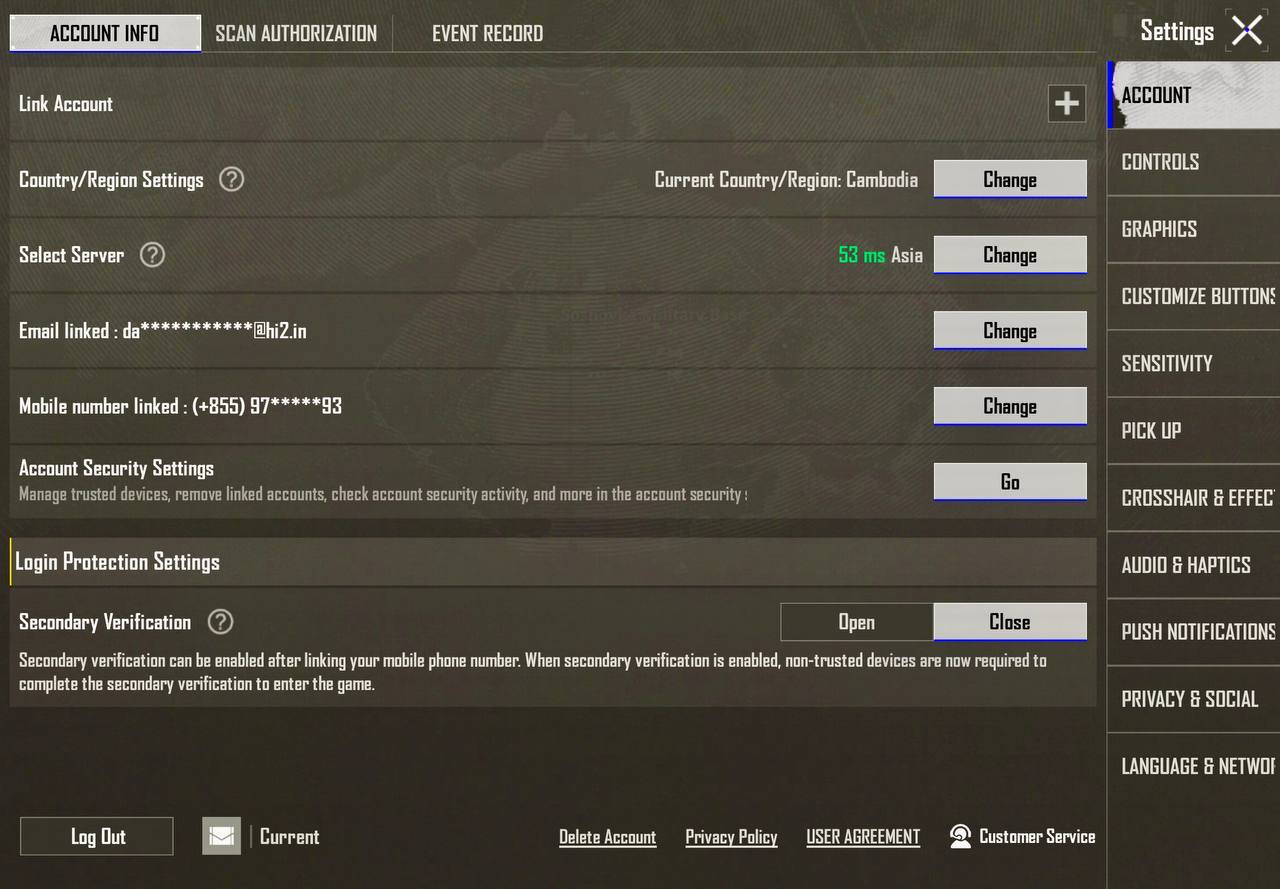
Task: Go to Privacy & Social settings
Action: coord(1194,699)
